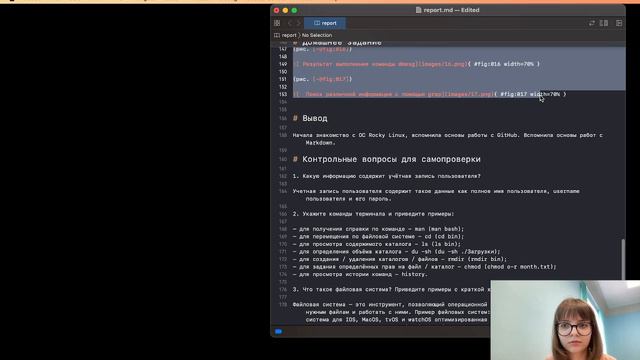
Task: Click the line containing 'ls (ls bin)'
Action: [376, 244]
